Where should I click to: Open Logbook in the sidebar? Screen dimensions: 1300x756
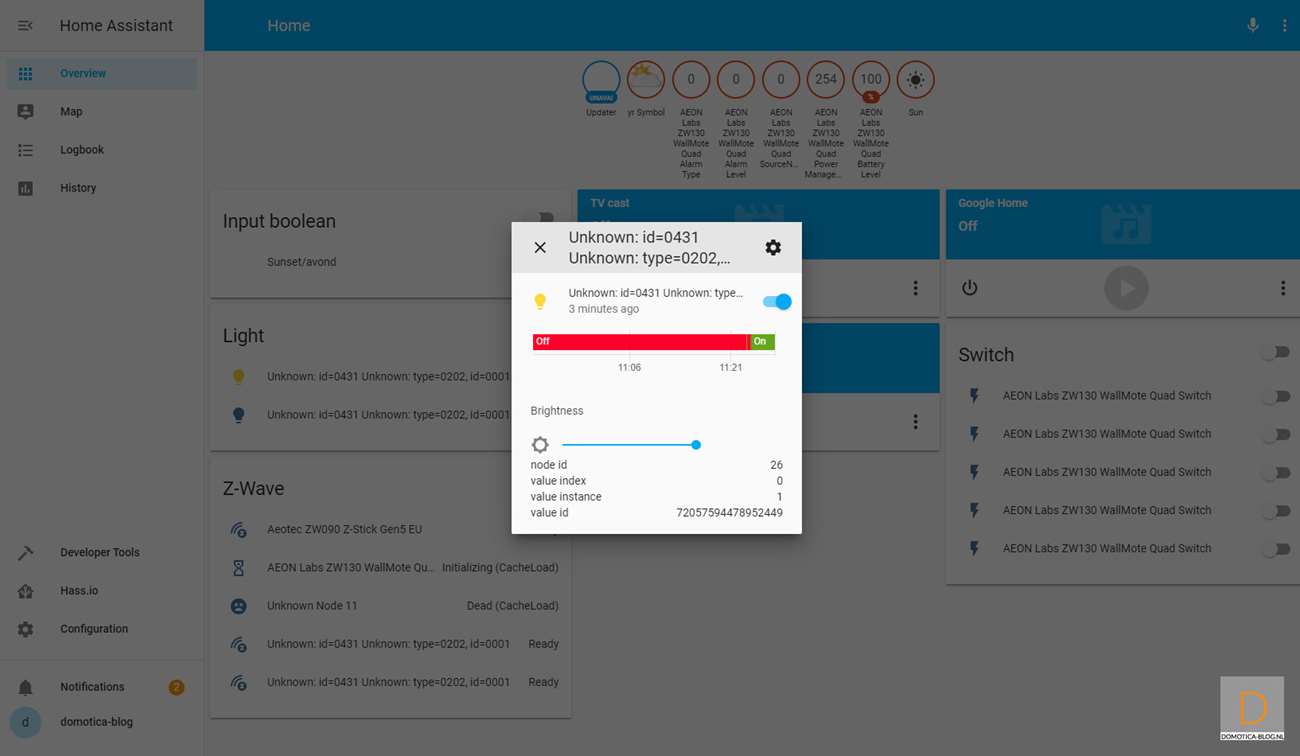82,150
